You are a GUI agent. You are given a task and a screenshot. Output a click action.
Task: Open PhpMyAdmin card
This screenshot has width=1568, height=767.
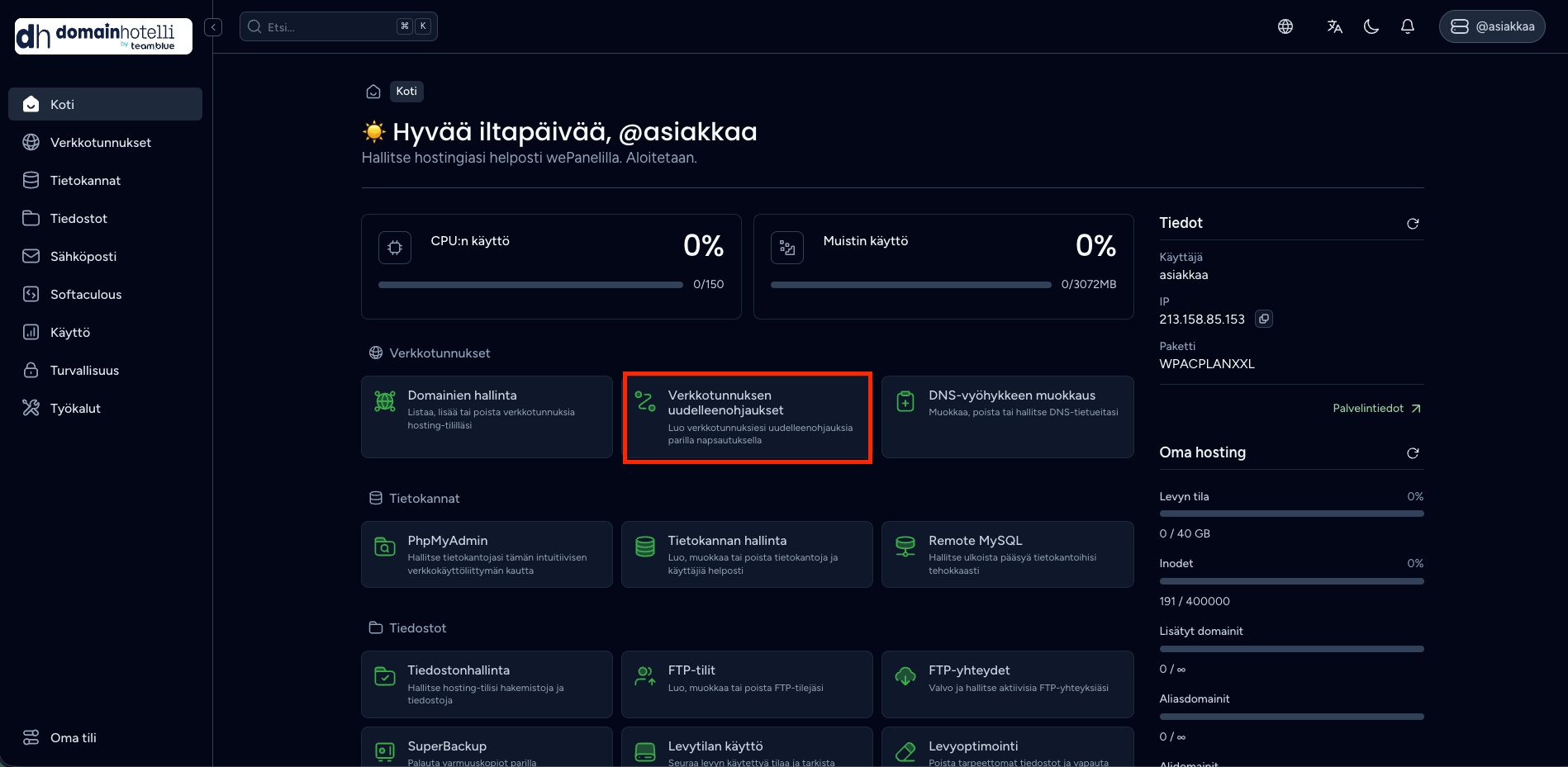487,554
